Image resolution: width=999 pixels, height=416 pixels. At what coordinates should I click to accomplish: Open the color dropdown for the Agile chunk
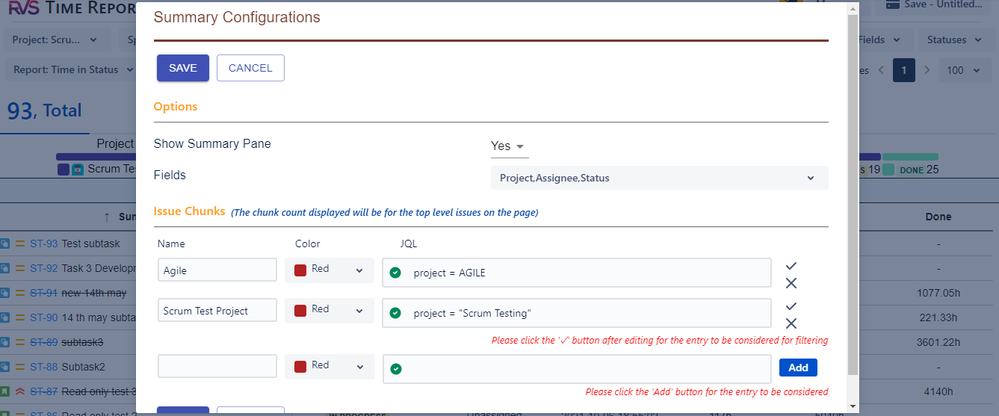point(329,270)
